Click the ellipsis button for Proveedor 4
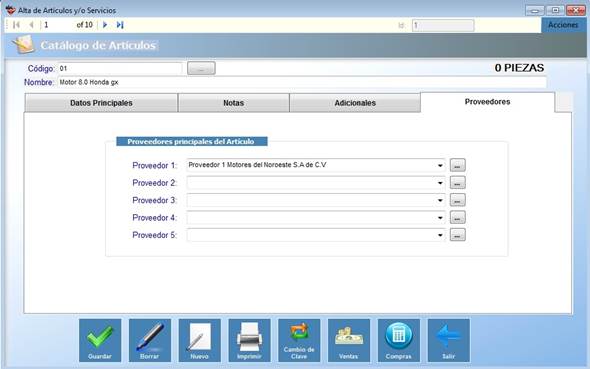The image size is (590, 369). coord(458,217)
